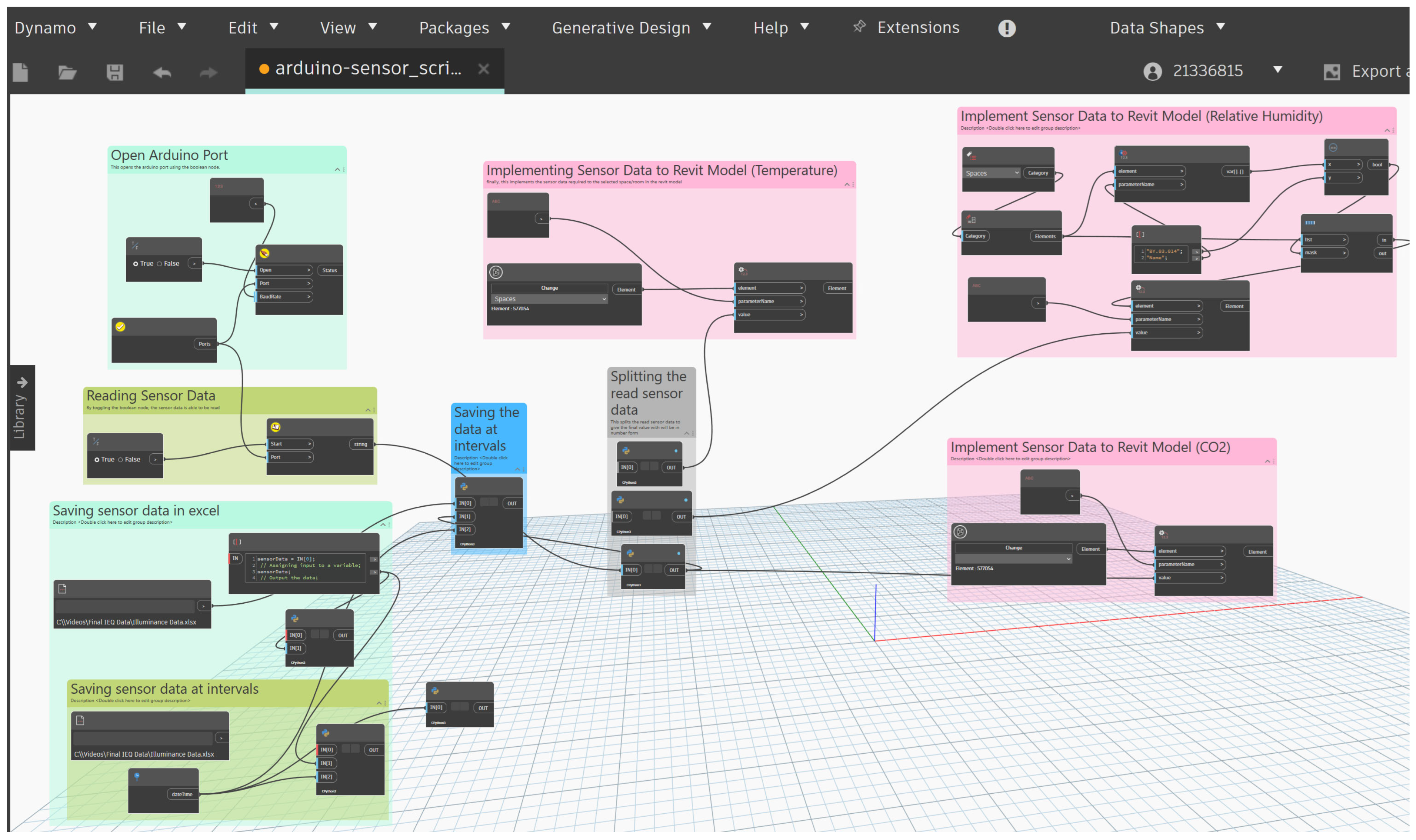The image size is (1416, 840).
Task: Click the list icon of the list/mask filter node
Action: coord(1310,223)
